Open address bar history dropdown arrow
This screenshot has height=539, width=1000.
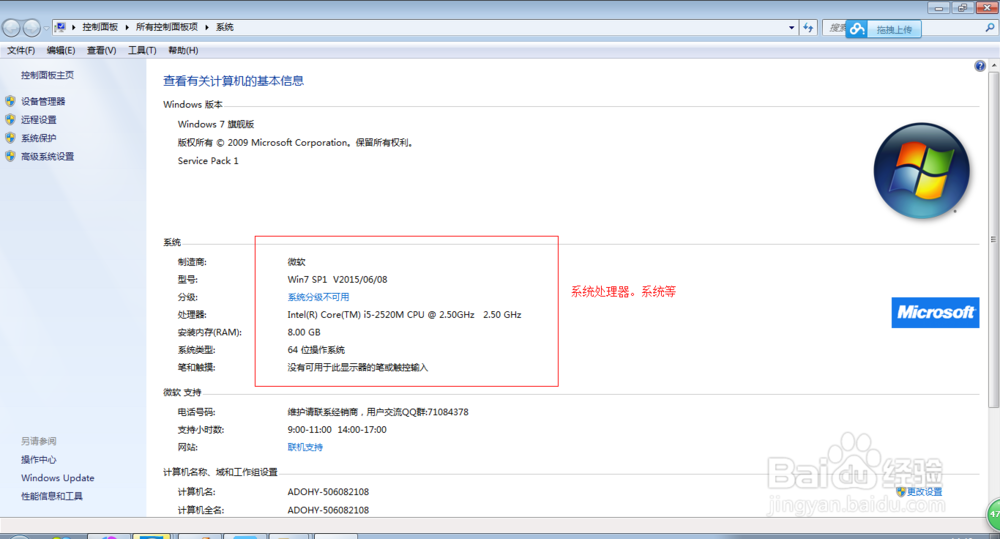[x=791, y=27]
